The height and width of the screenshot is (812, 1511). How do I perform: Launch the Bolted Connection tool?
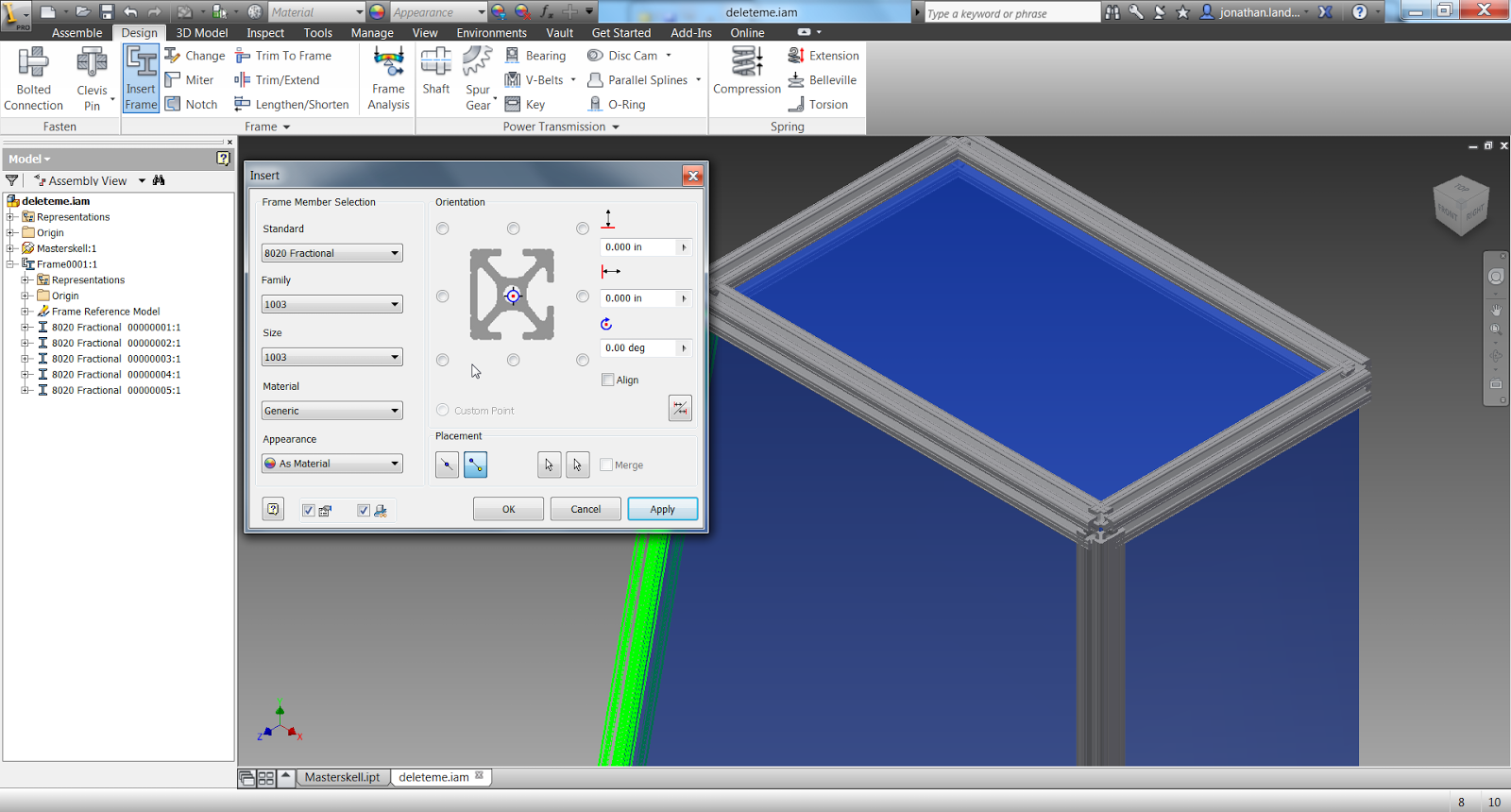pos(33,78)
